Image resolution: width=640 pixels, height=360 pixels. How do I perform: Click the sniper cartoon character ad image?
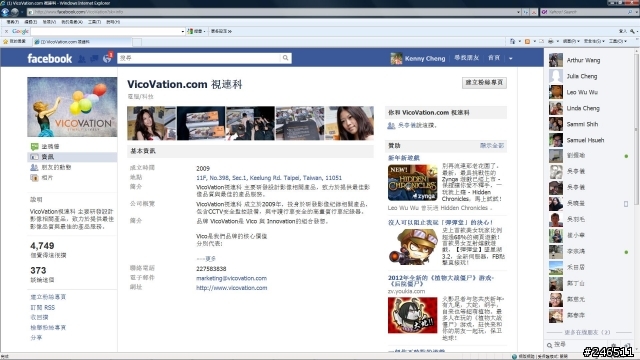click(413, 247)
